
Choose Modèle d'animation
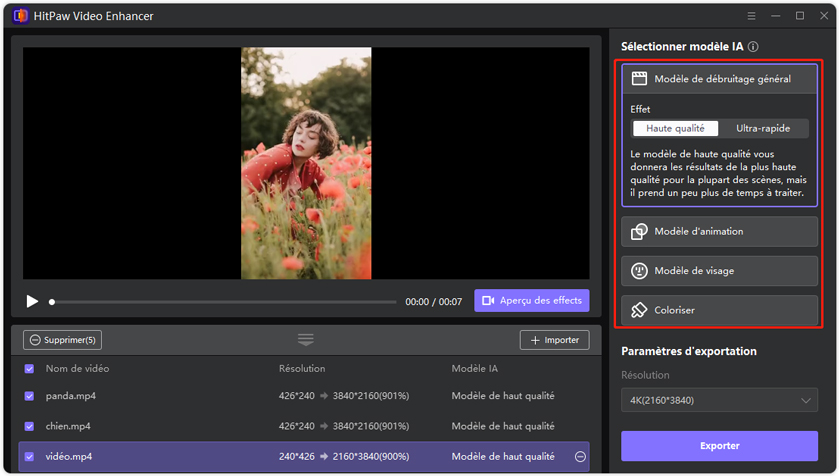(x=720, y=232)
